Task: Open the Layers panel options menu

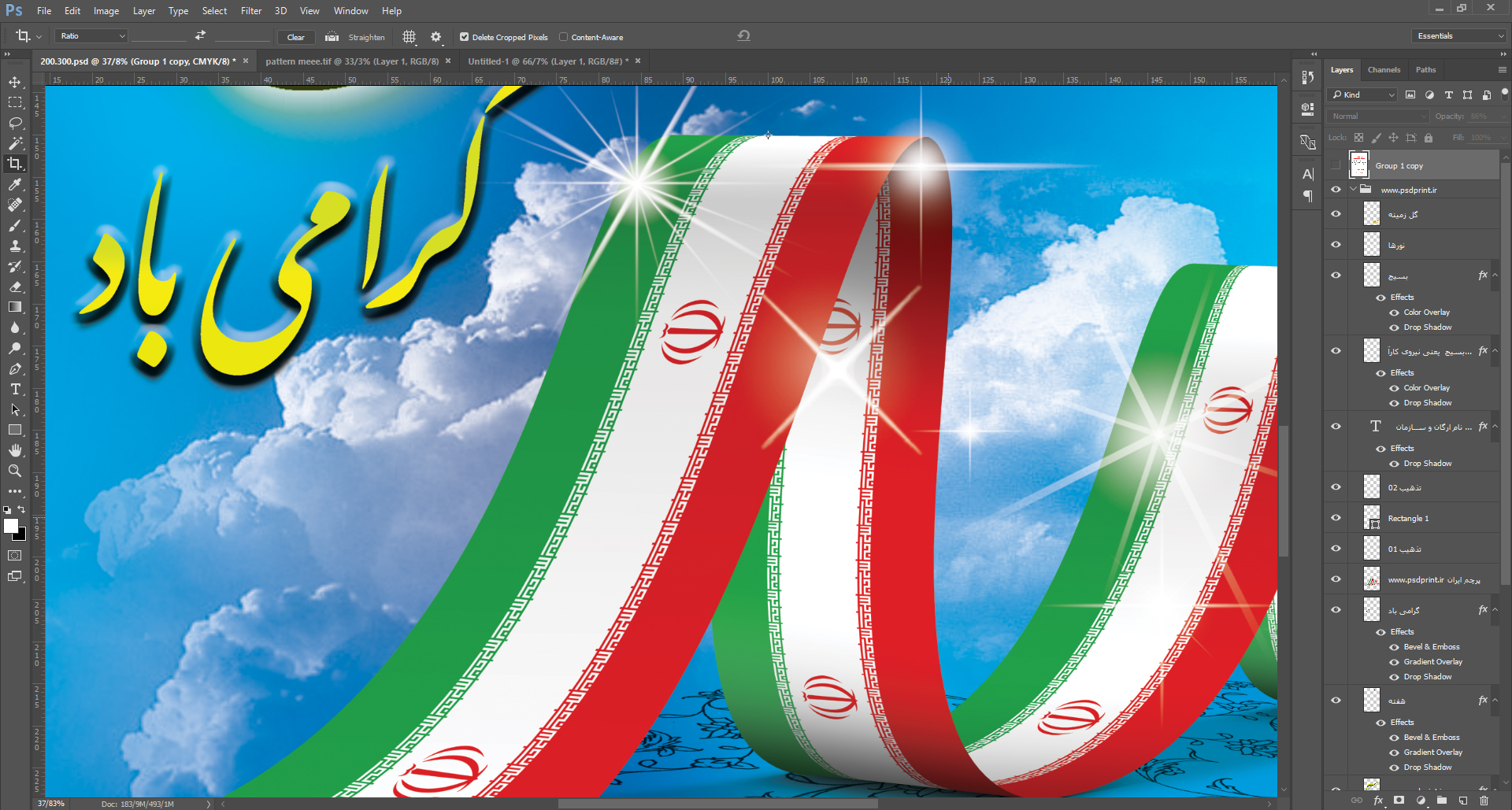Action: (x=1502, y=70)
